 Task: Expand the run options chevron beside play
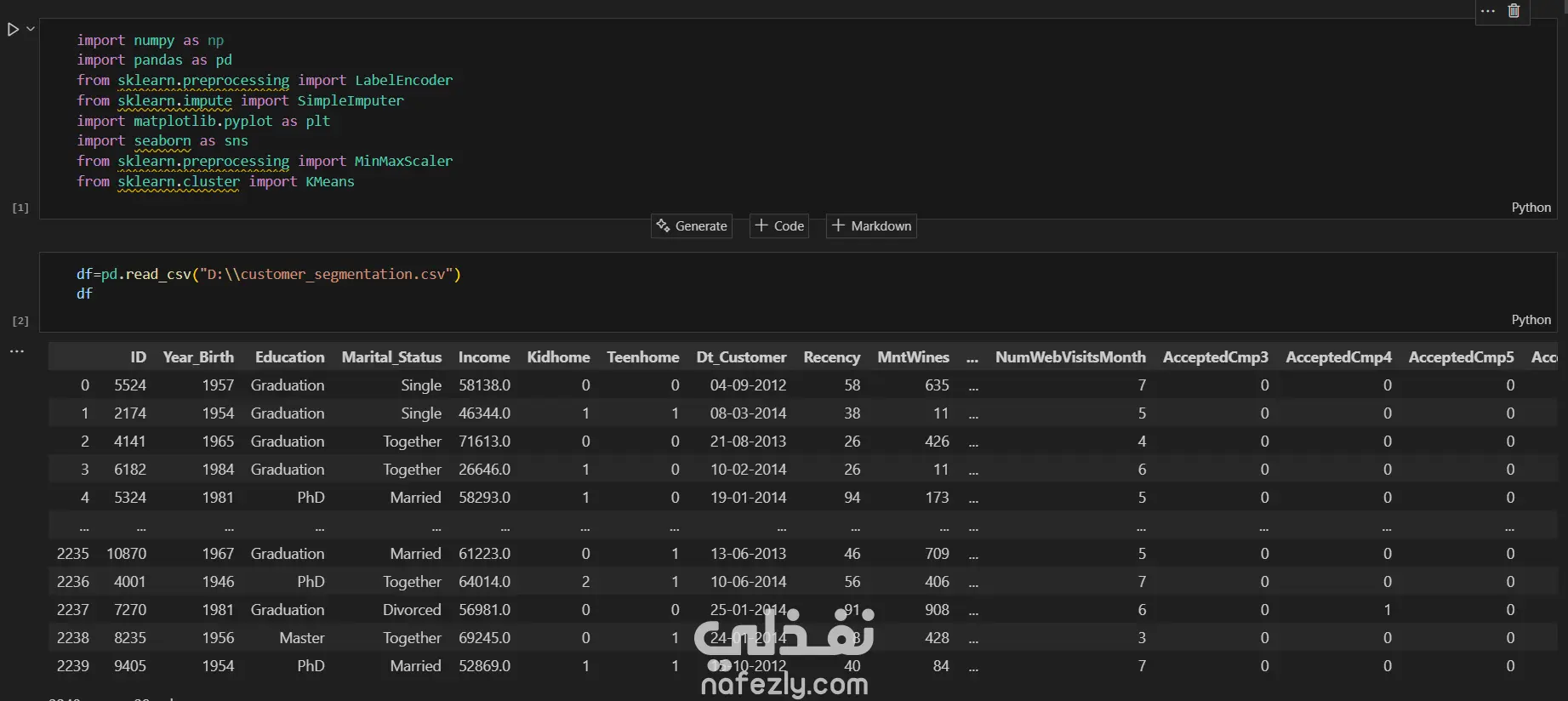coord(31,29)
